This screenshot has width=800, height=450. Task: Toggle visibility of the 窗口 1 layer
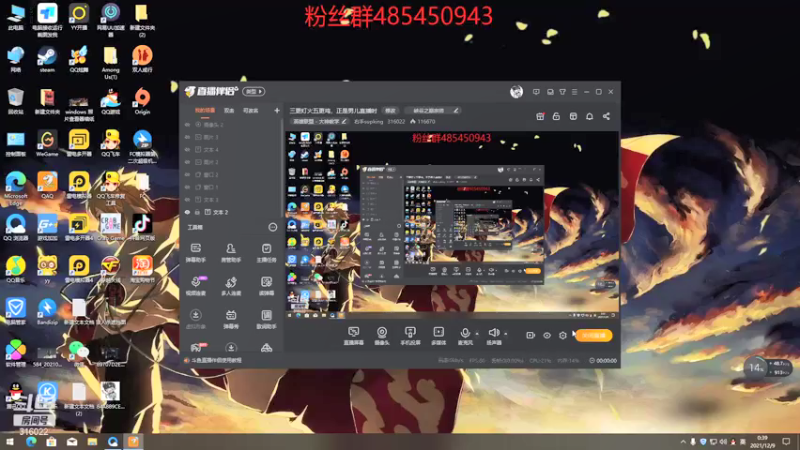click(187, 187)
